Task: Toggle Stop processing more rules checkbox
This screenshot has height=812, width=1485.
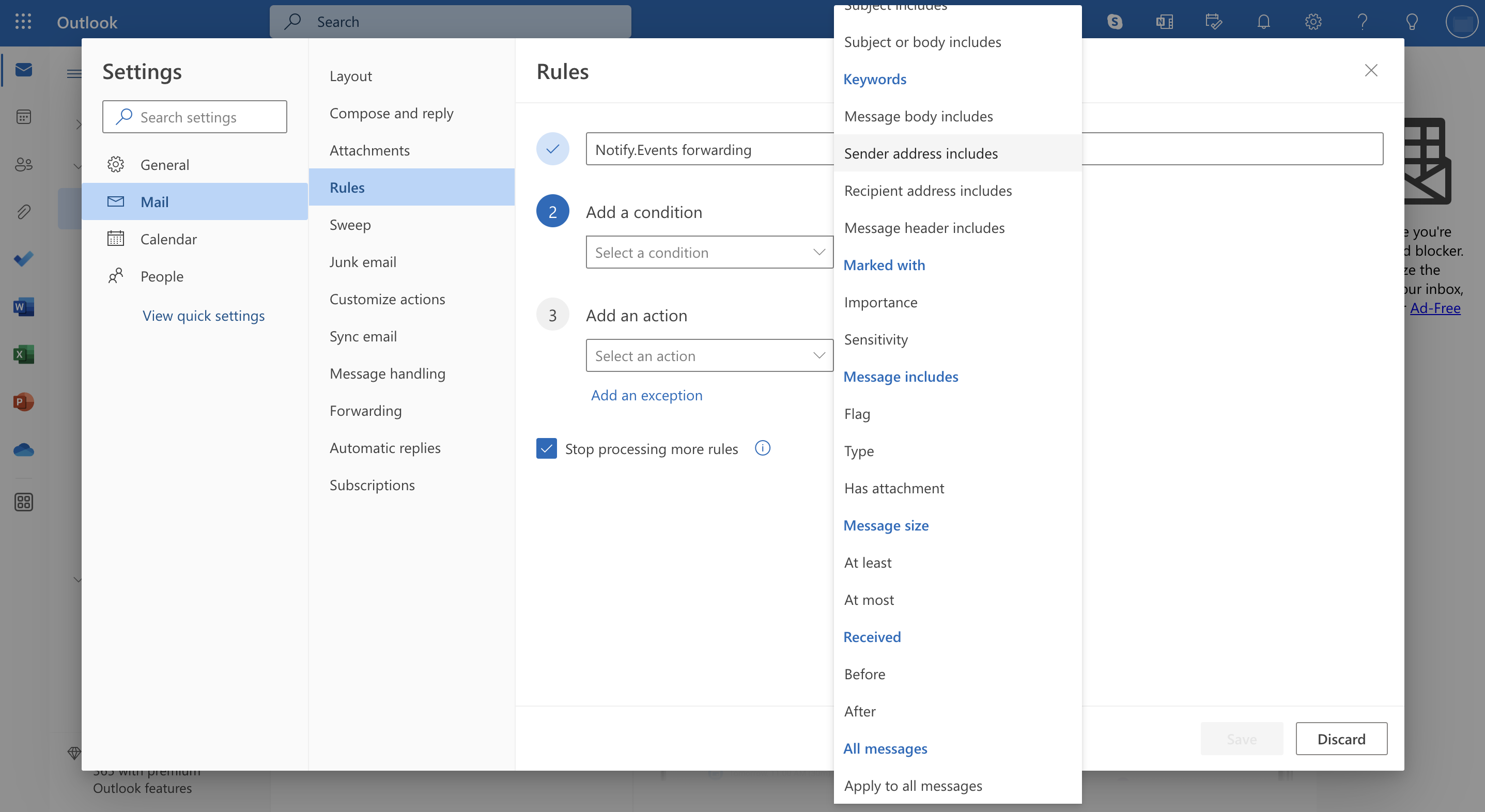Action: pyautogui.click(x=546, y=448)
